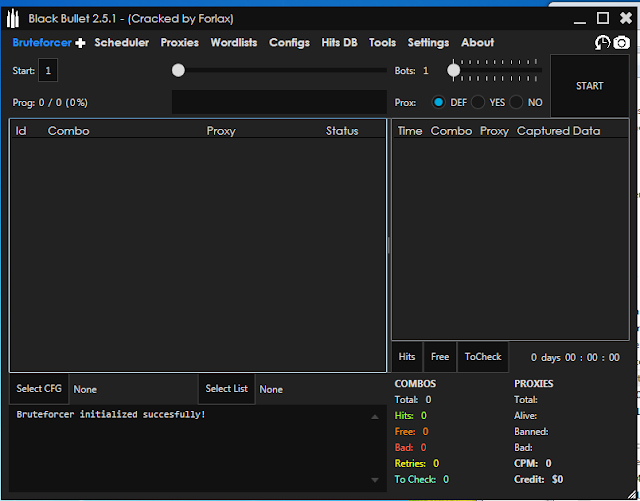Click the plus icon next to Bruteforcer
640x501 pixels.
coord(80,43)
